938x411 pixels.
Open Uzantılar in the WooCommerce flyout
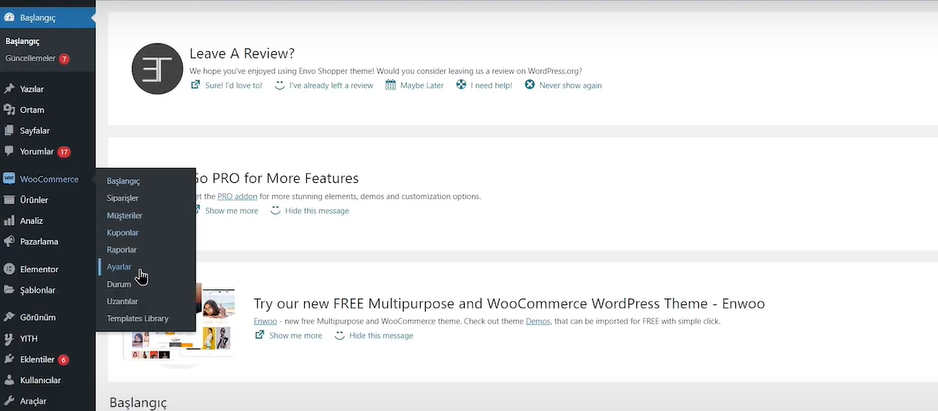click(x=122, y=302)
